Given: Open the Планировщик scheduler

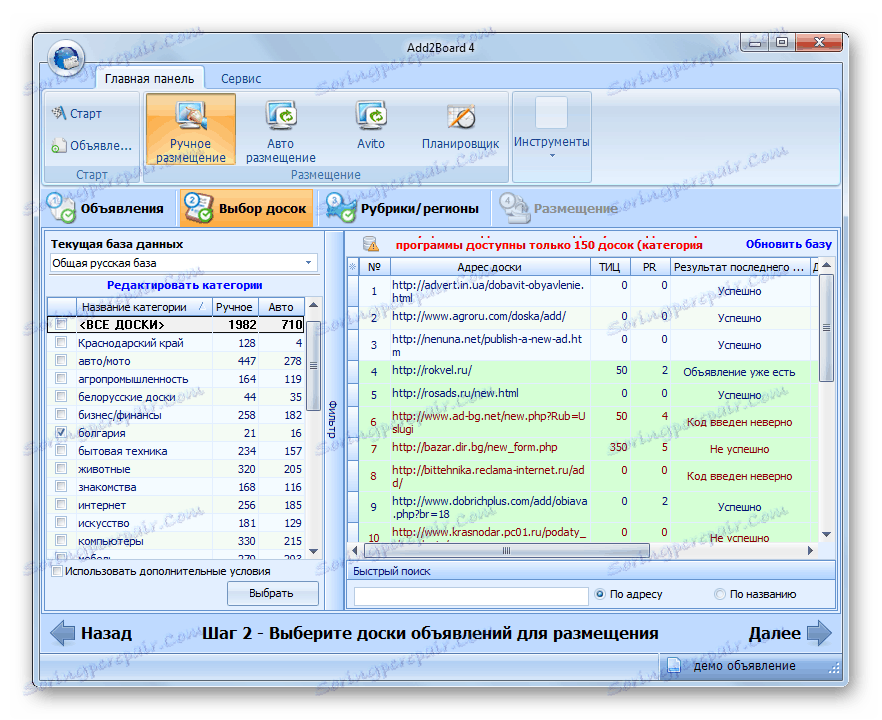Looking at the screenshot, I should tap(461, 127).
